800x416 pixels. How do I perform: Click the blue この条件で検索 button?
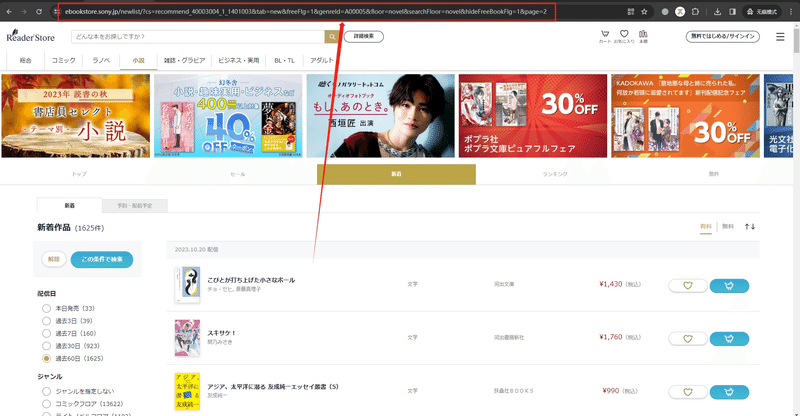[102, 259]
